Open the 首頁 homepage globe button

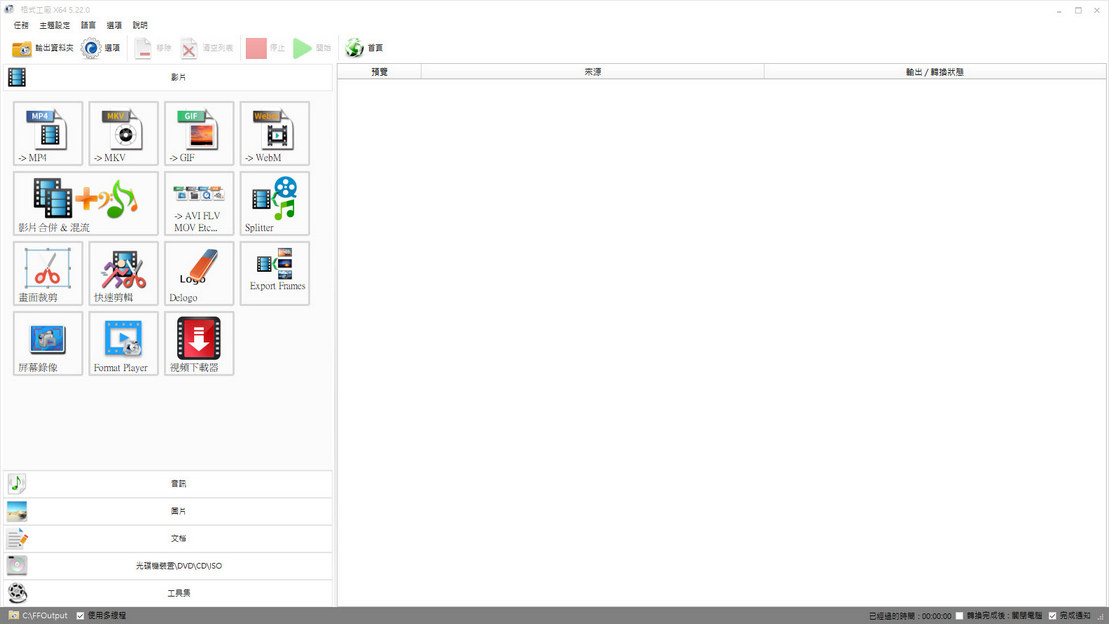pyautogui.click(x=364, y=48)
